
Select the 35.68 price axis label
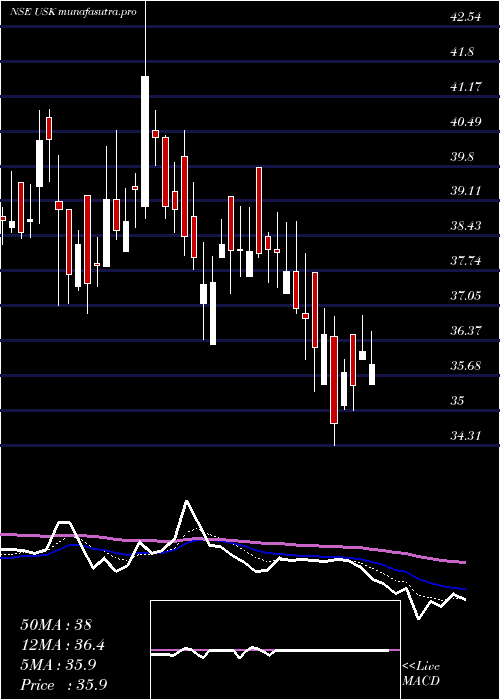[466, 366]
